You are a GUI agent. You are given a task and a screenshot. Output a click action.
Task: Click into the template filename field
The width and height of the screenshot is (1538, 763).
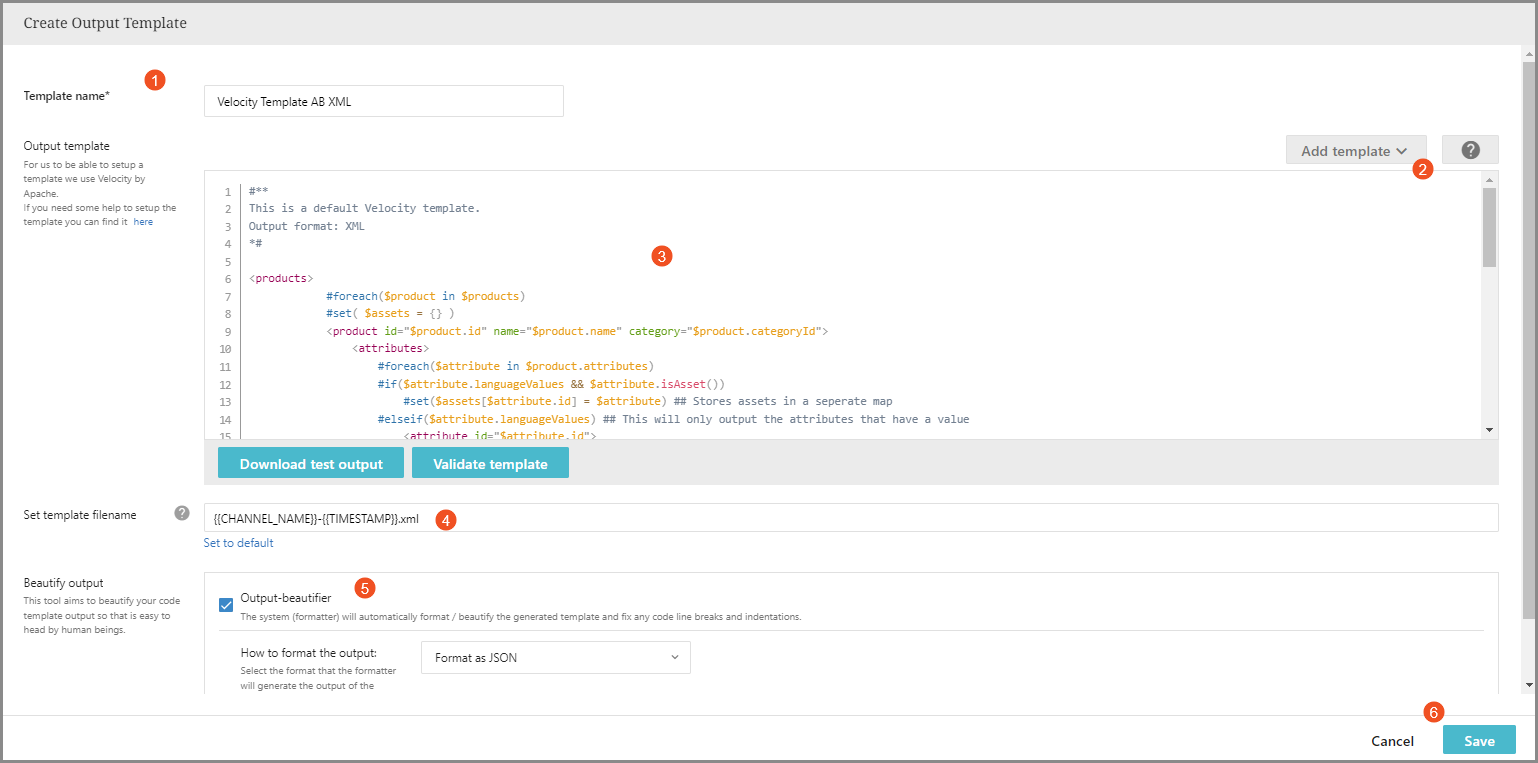point(850,518)
